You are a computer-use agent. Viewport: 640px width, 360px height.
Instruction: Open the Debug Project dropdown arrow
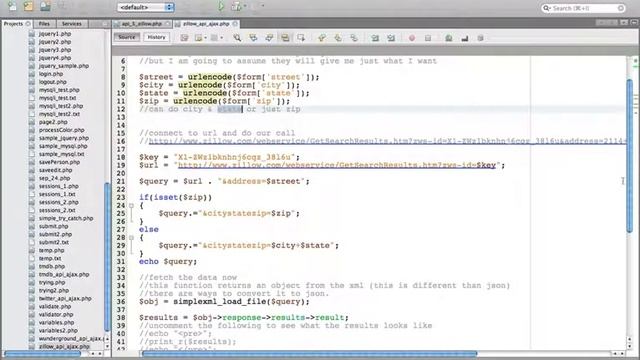point(244,6)
